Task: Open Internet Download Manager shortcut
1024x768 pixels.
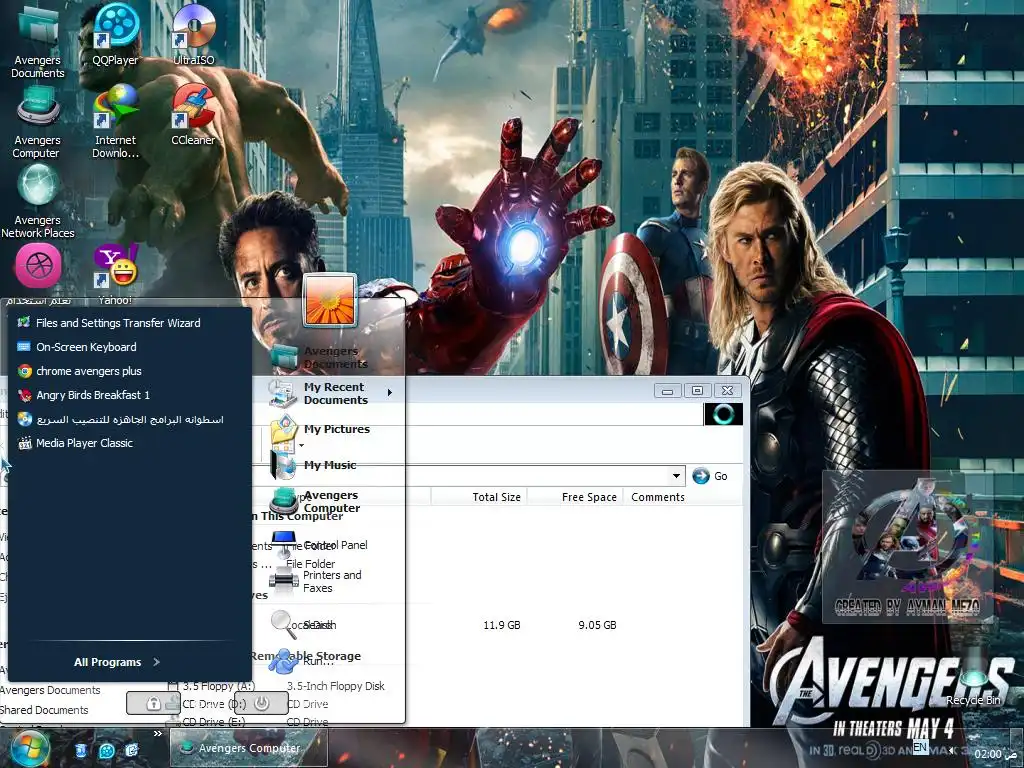Action: coord(116,120)
